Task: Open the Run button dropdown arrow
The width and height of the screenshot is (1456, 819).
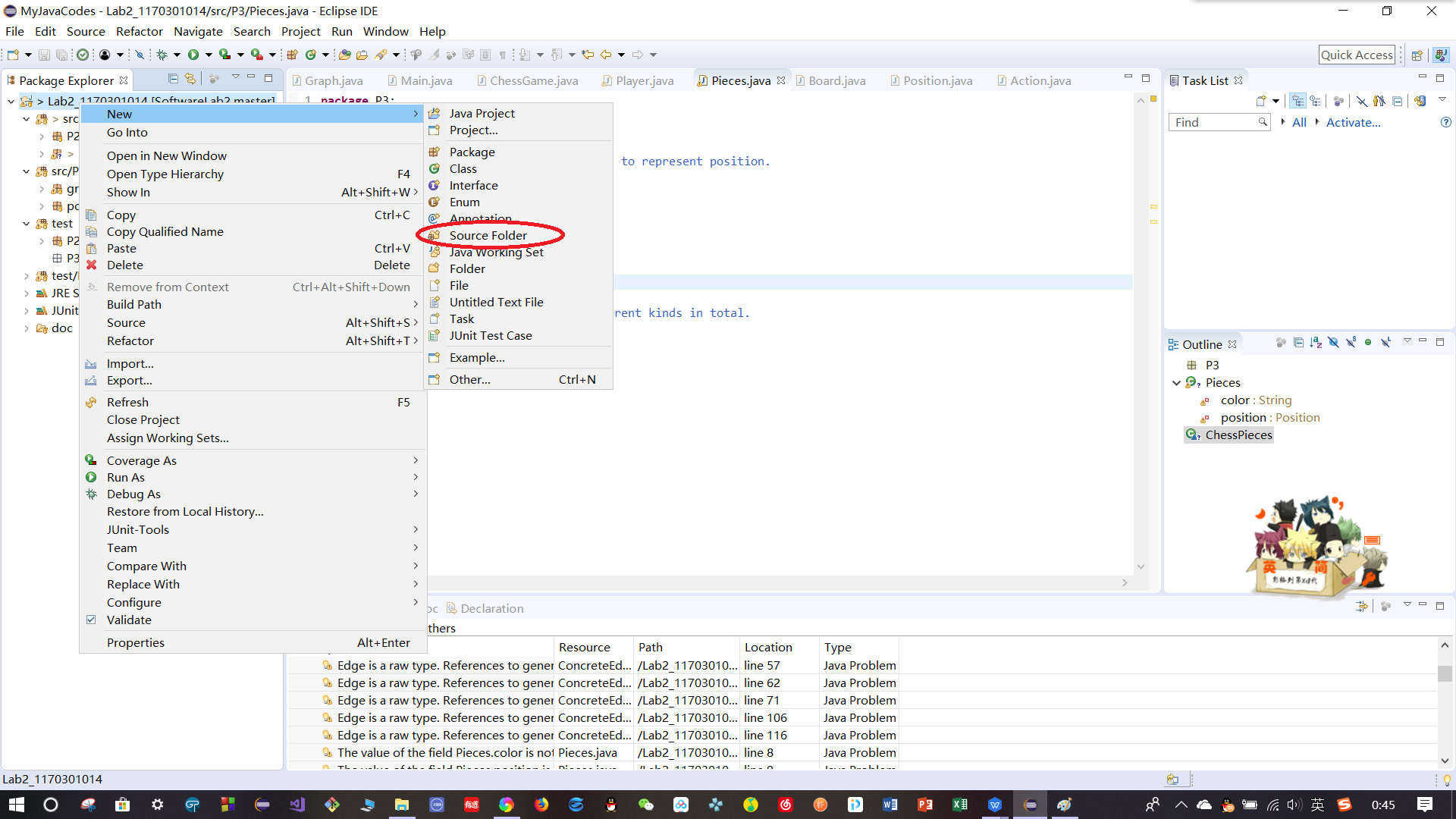Action: pyautogui.click(x=209, y=55)
